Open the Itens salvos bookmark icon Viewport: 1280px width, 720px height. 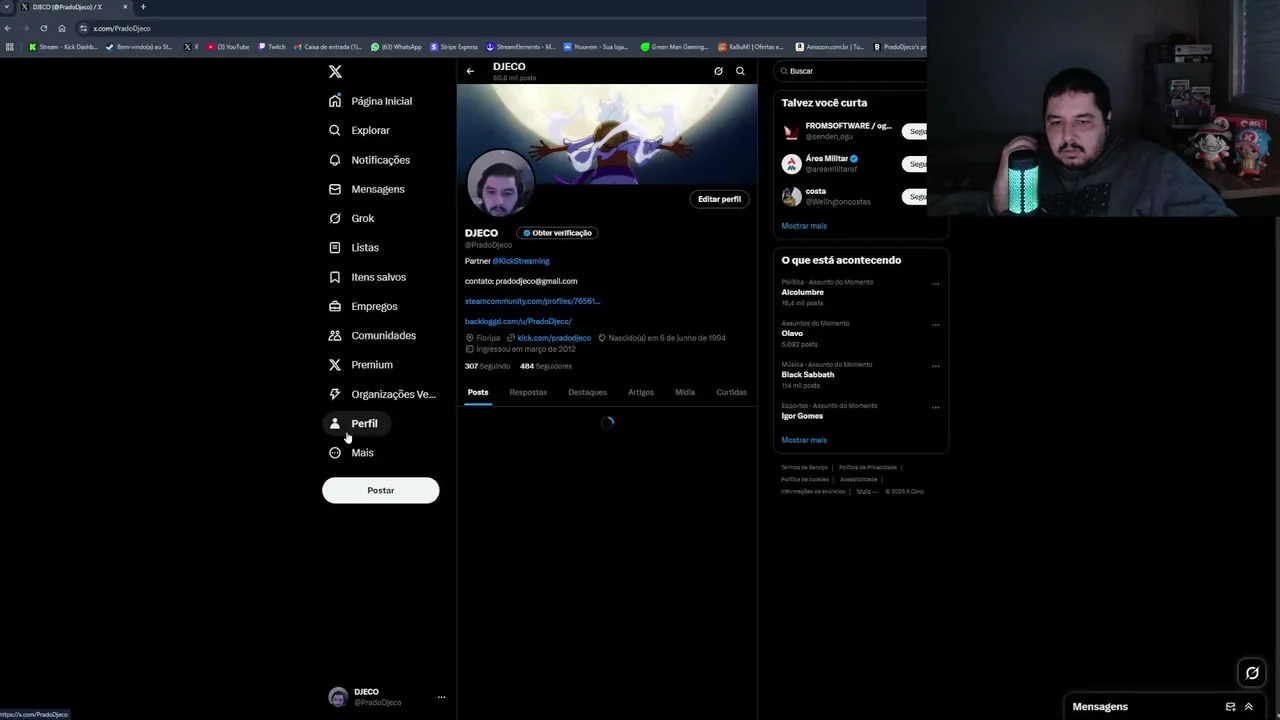tap(335, 277)
